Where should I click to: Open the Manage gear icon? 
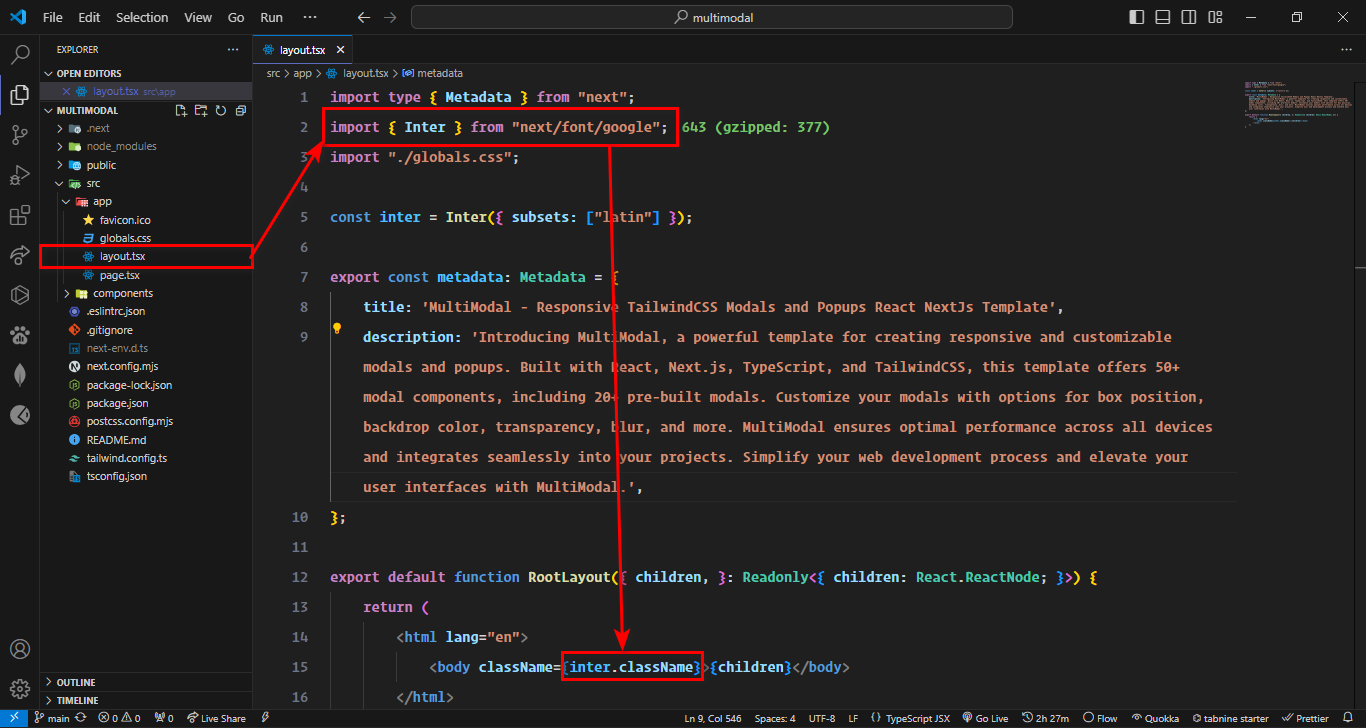coord(19,689)
